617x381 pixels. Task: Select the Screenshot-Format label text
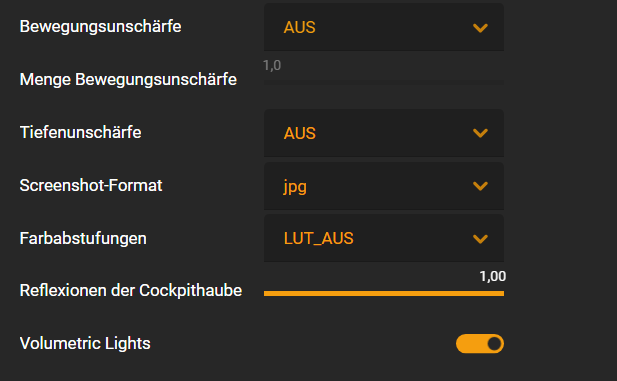pyautogui.click(x=91, y=185)
